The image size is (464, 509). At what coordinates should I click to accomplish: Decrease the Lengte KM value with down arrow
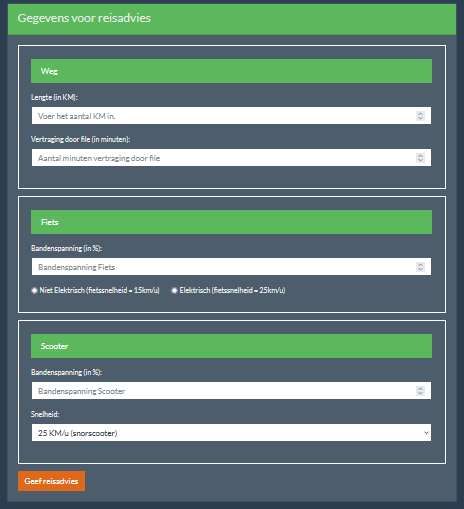[x=420, y=118]
